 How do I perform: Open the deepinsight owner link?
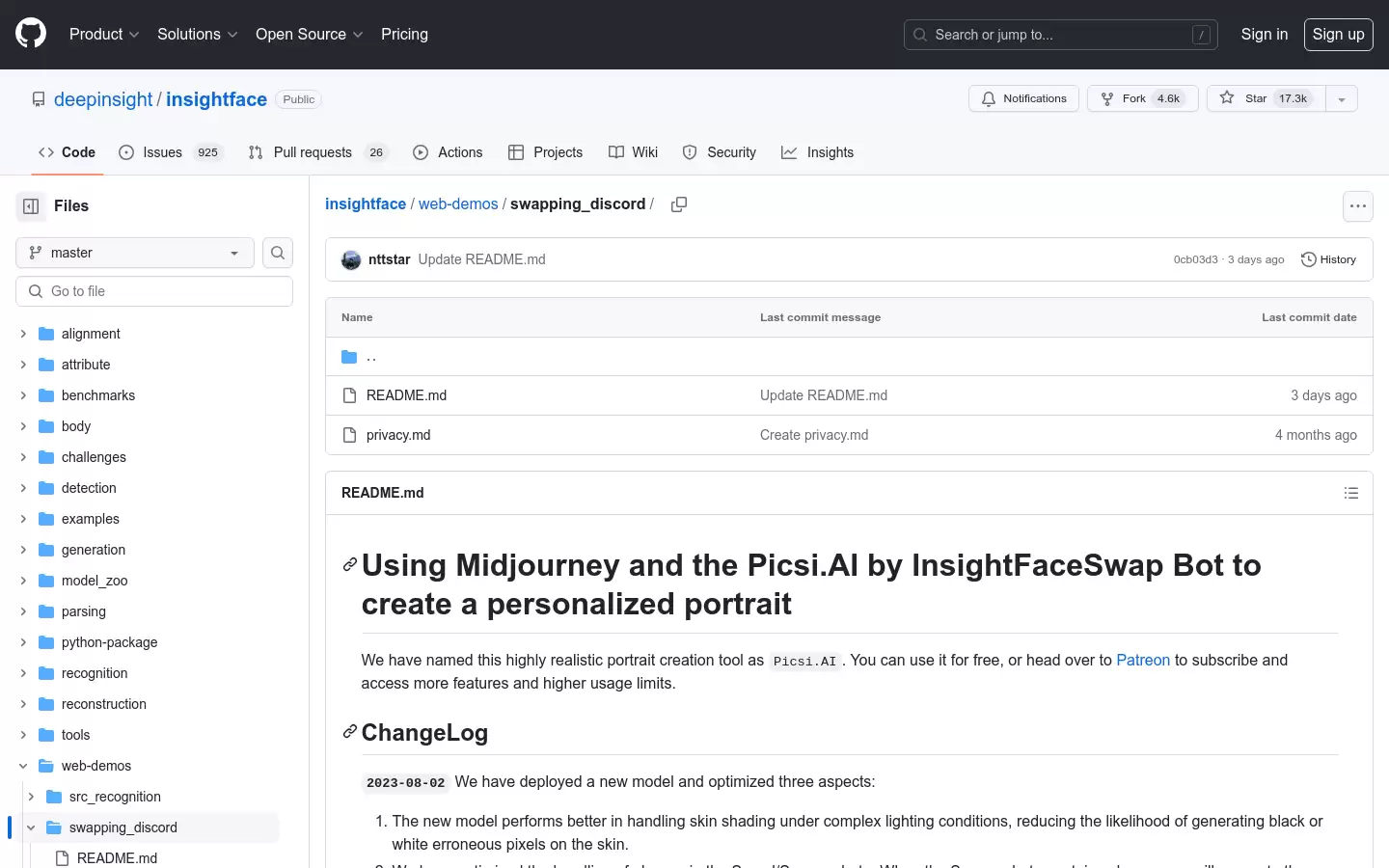103,99
